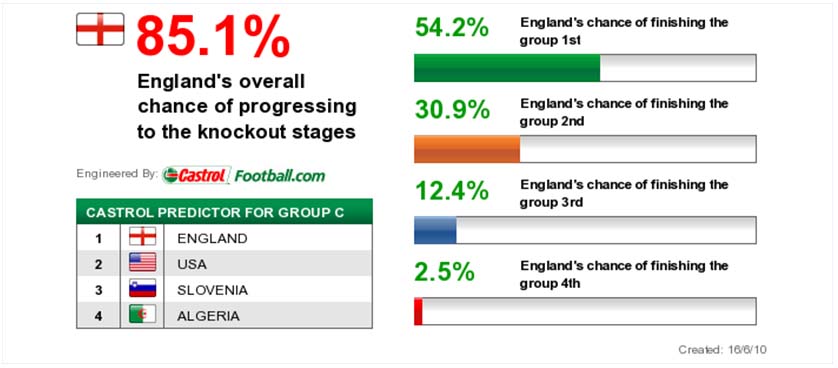Viewport: 838px width, 368px height.
Task: Click the 30.9% percentage value
Action: coord(452,109)
